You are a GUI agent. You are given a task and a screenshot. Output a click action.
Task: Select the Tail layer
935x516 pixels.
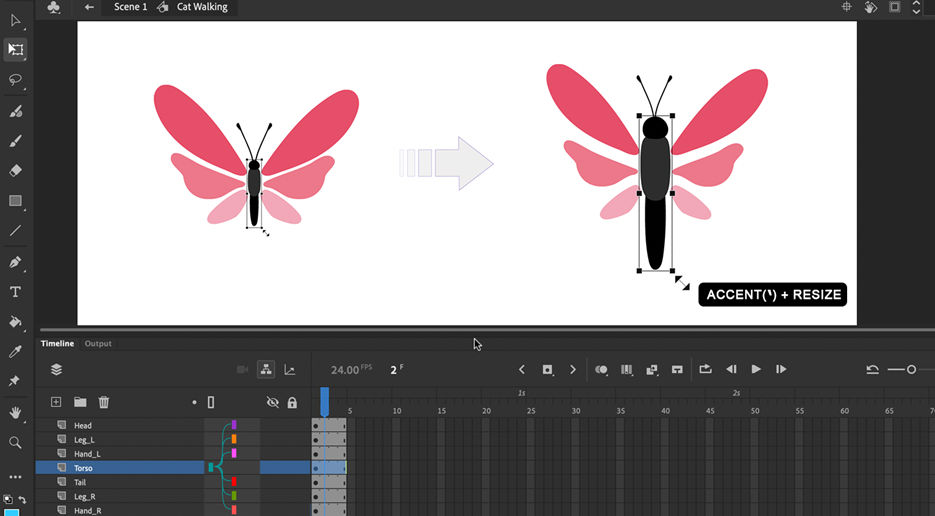[82, 482]
